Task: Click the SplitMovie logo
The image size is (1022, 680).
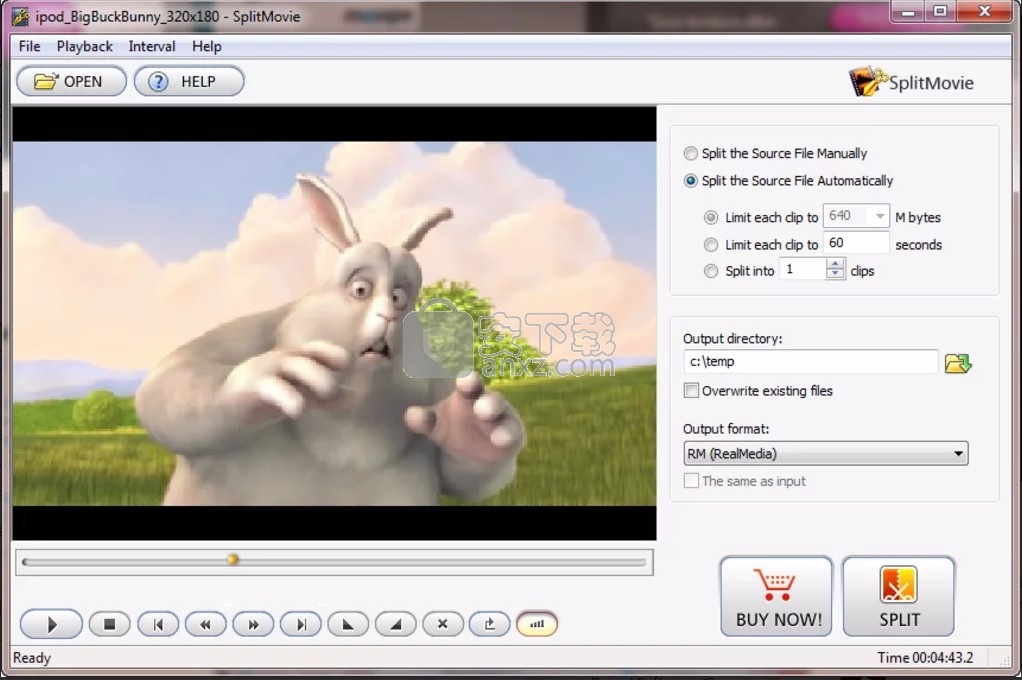Action: (x=911, y=82)
